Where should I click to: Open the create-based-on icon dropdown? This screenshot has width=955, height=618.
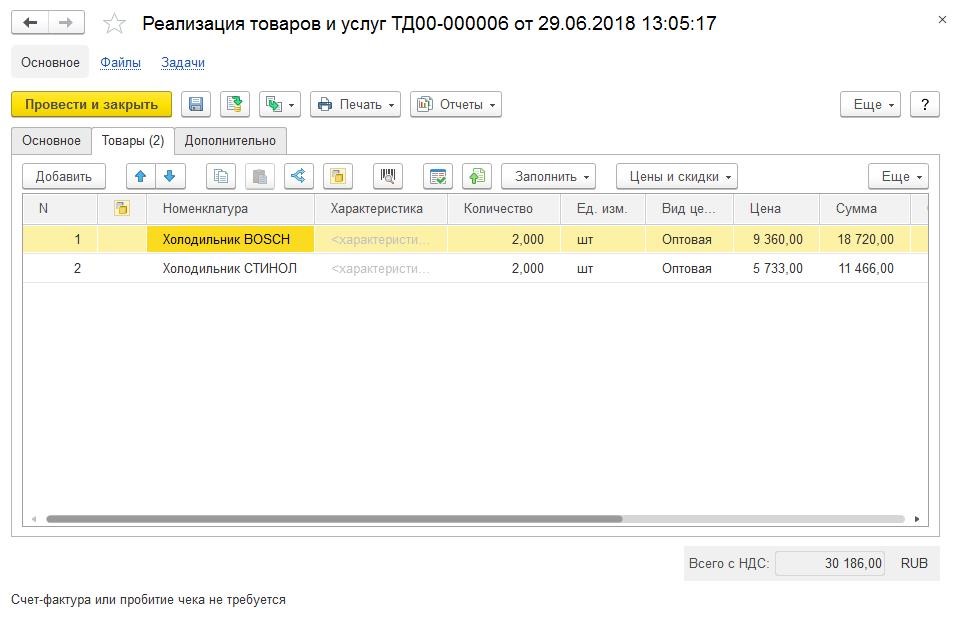click(x=280, y=104)
